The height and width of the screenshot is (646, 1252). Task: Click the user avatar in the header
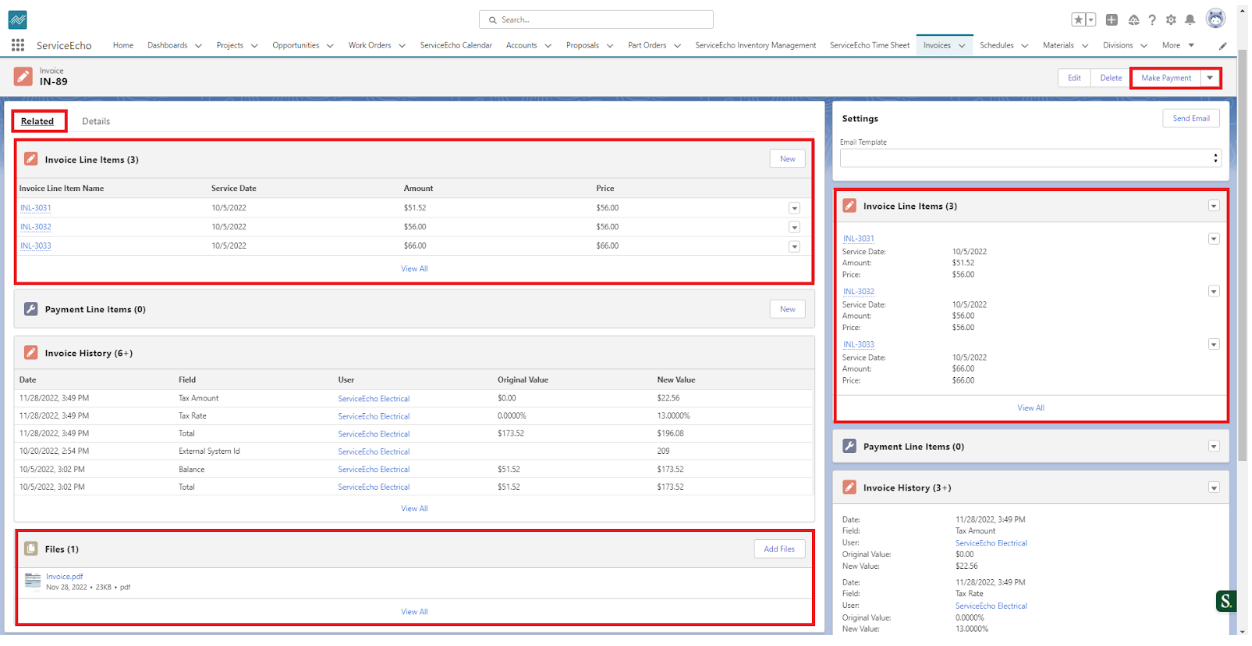[x=1215, y=18]
